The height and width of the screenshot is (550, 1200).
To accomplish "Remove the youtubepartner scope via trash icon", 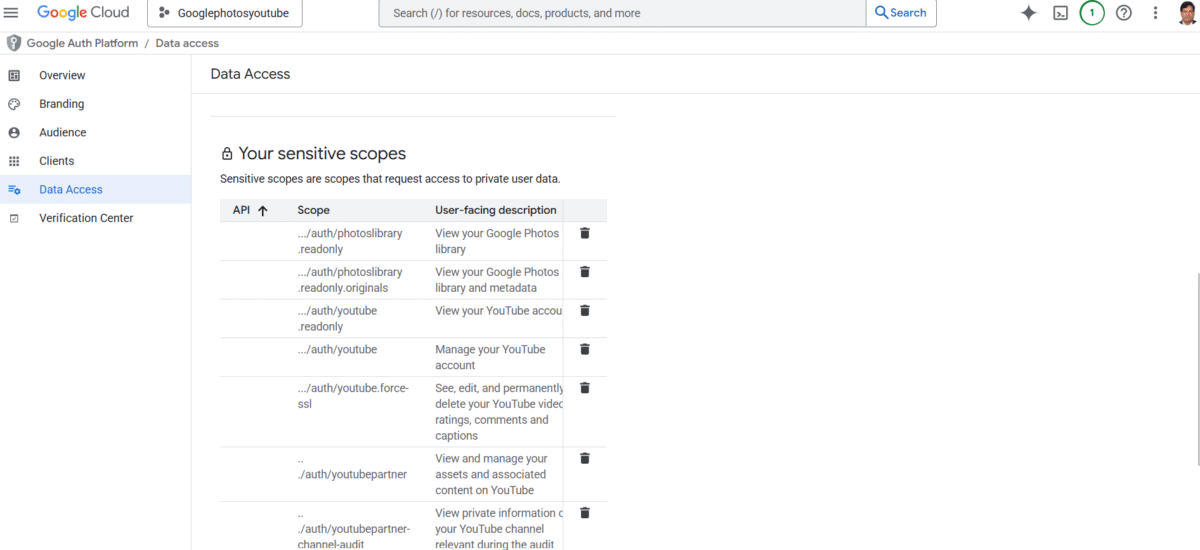I will 585,458.
